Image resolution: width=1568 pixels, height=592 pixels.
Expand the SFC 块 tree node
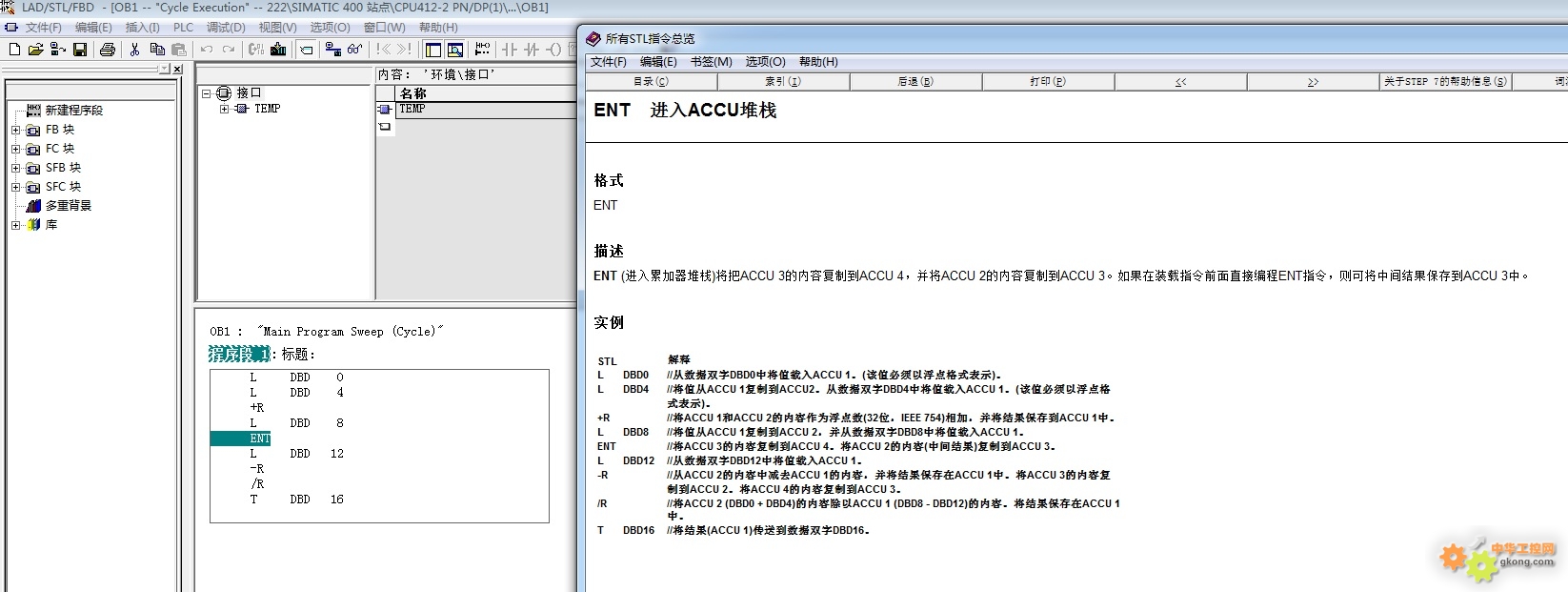pos(15,187)
